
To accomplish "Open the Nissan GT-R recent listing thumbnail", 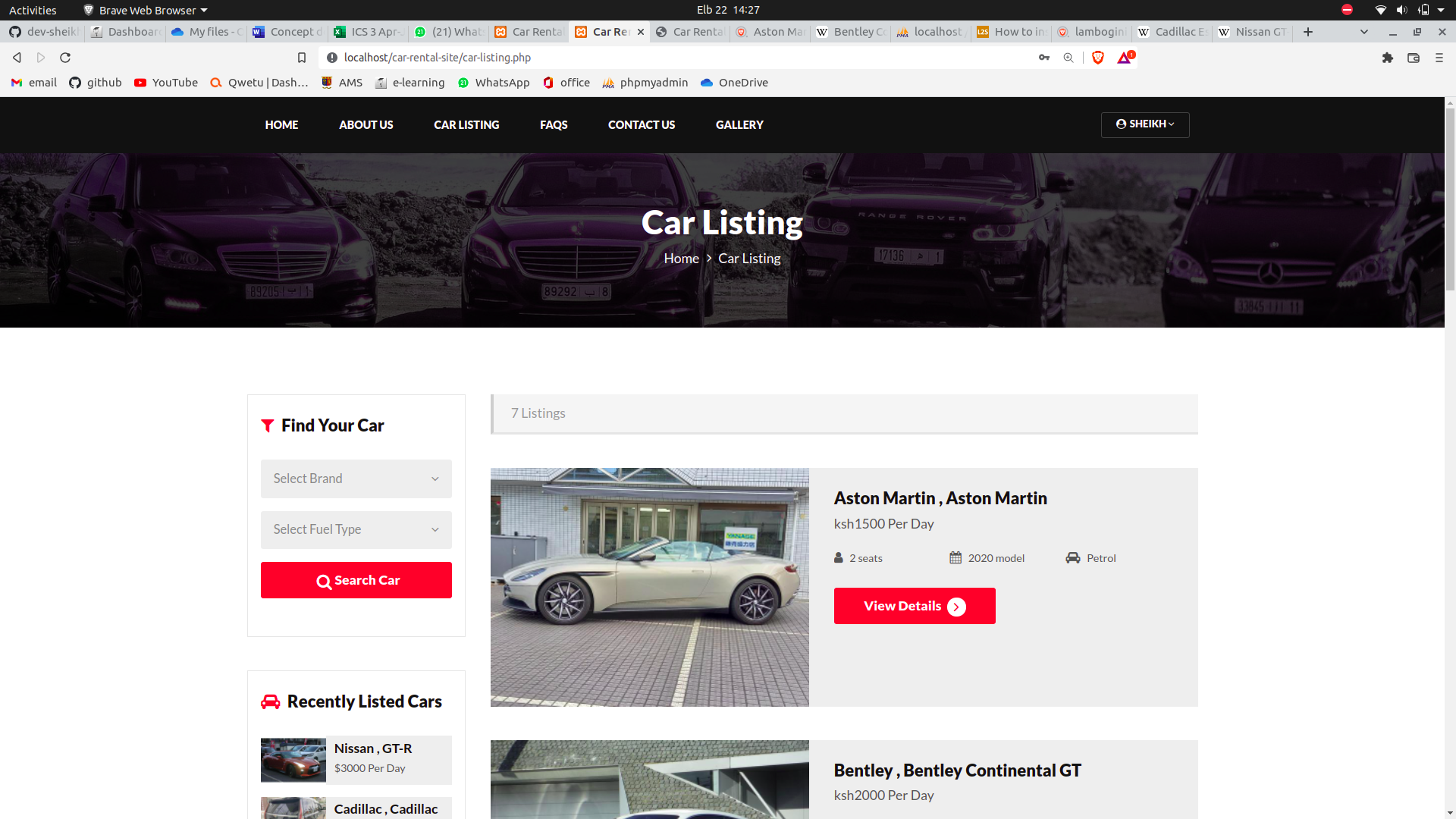I will tap(293, 760).
